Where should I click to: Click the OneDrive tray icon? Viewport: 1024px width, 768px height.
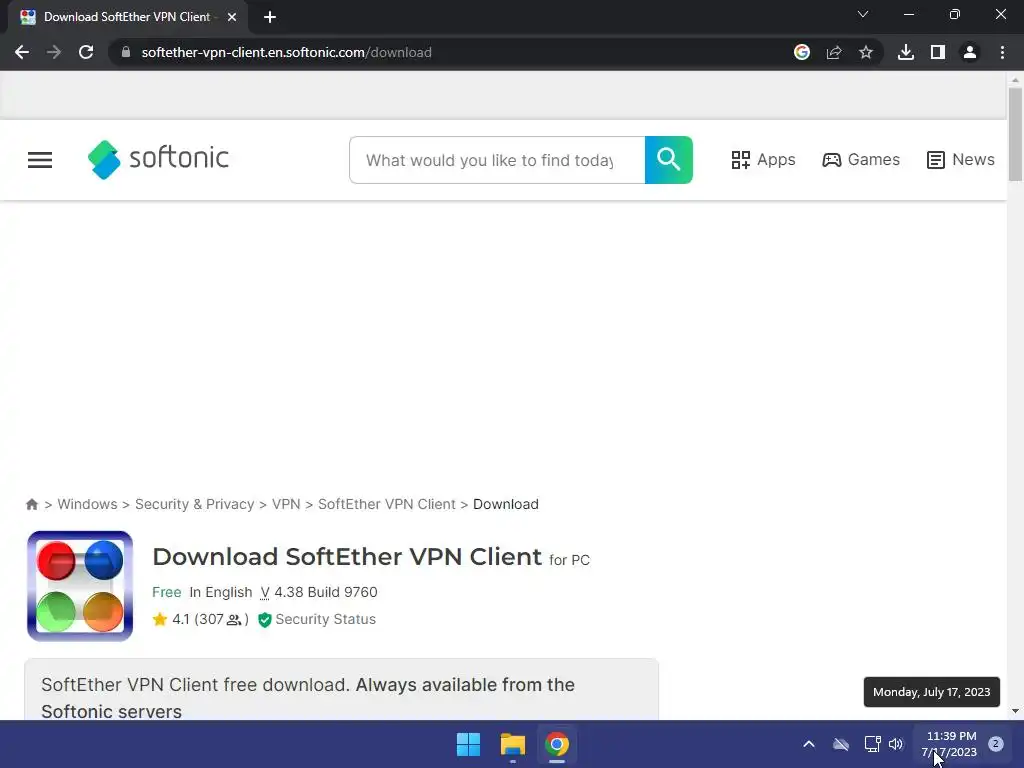tap(840, 744)
